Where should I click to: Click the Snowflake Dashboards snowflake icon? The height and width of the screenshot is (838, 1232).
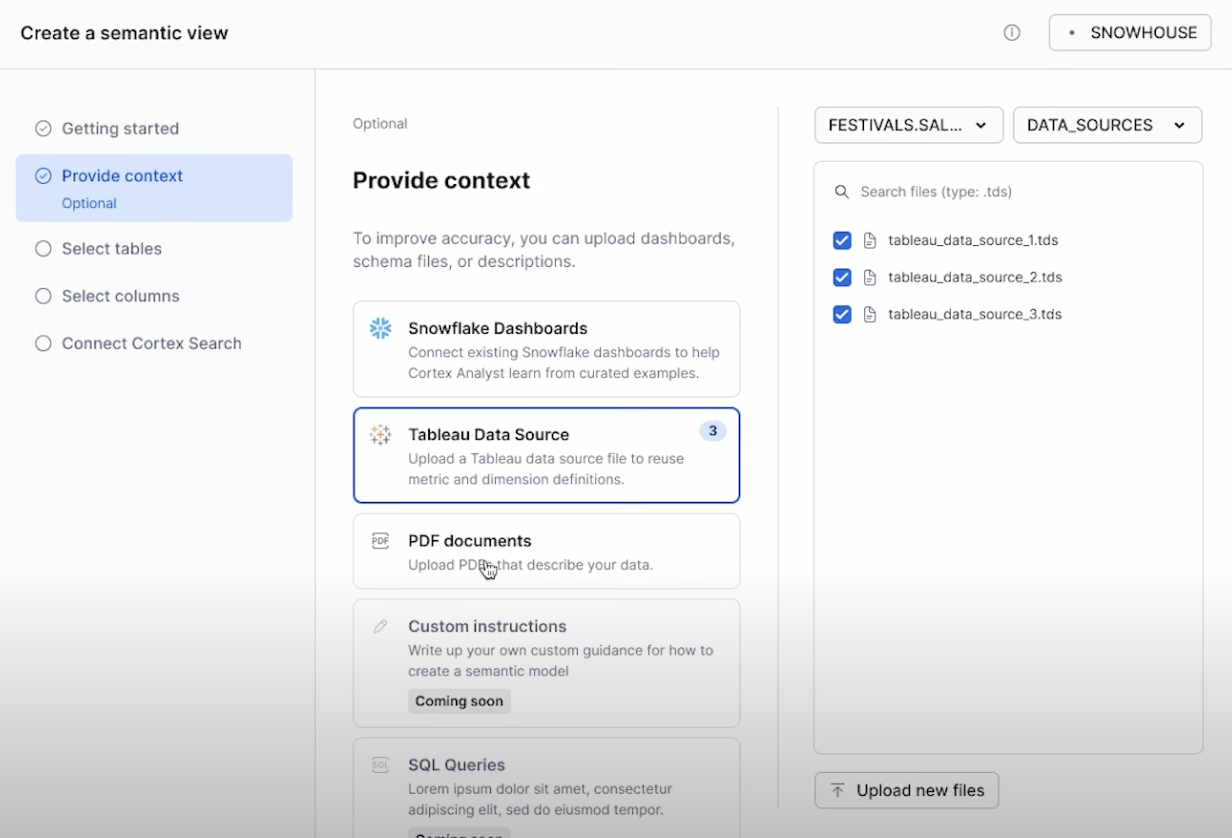(x=380, y=328)
